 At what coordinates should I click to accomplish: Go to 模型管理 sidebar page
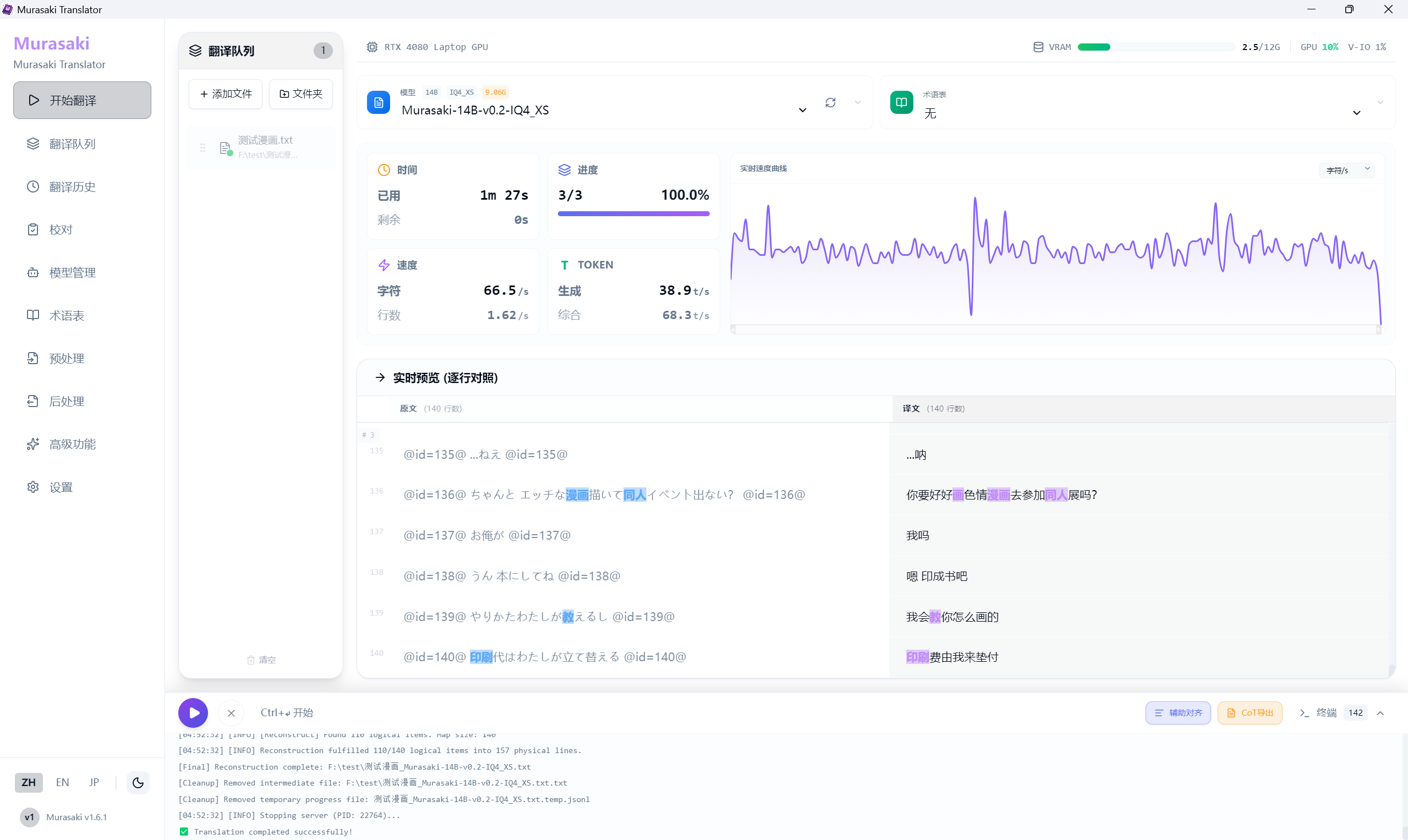72,272
